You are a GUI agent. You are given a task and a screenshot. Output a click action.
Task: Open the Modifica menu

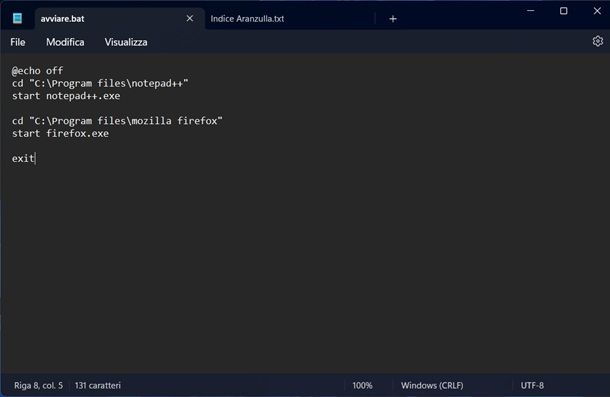coord(65,42)
